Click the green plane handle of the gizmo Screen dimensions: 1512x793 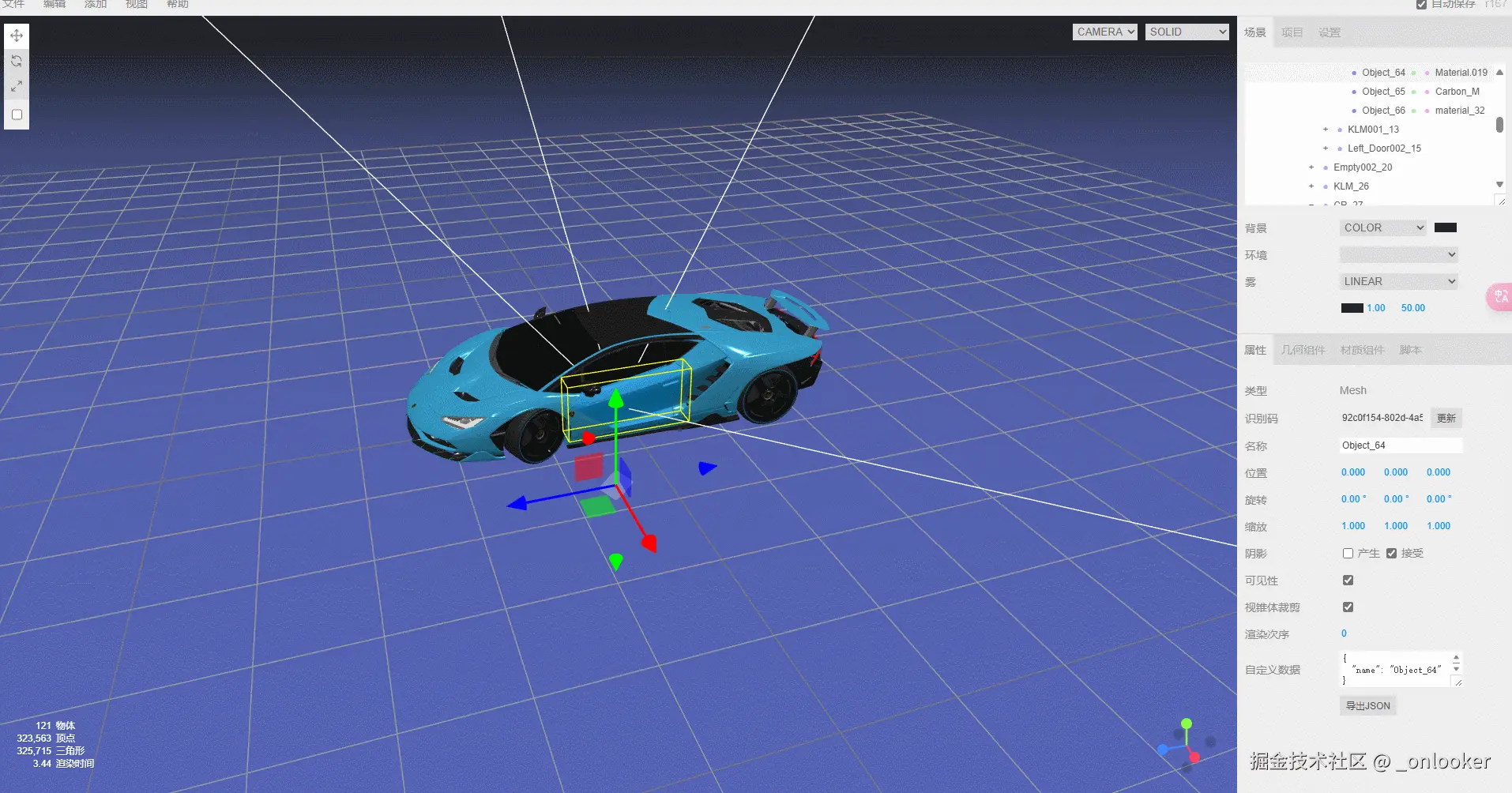pyautogui.click(x=598, y=505)
